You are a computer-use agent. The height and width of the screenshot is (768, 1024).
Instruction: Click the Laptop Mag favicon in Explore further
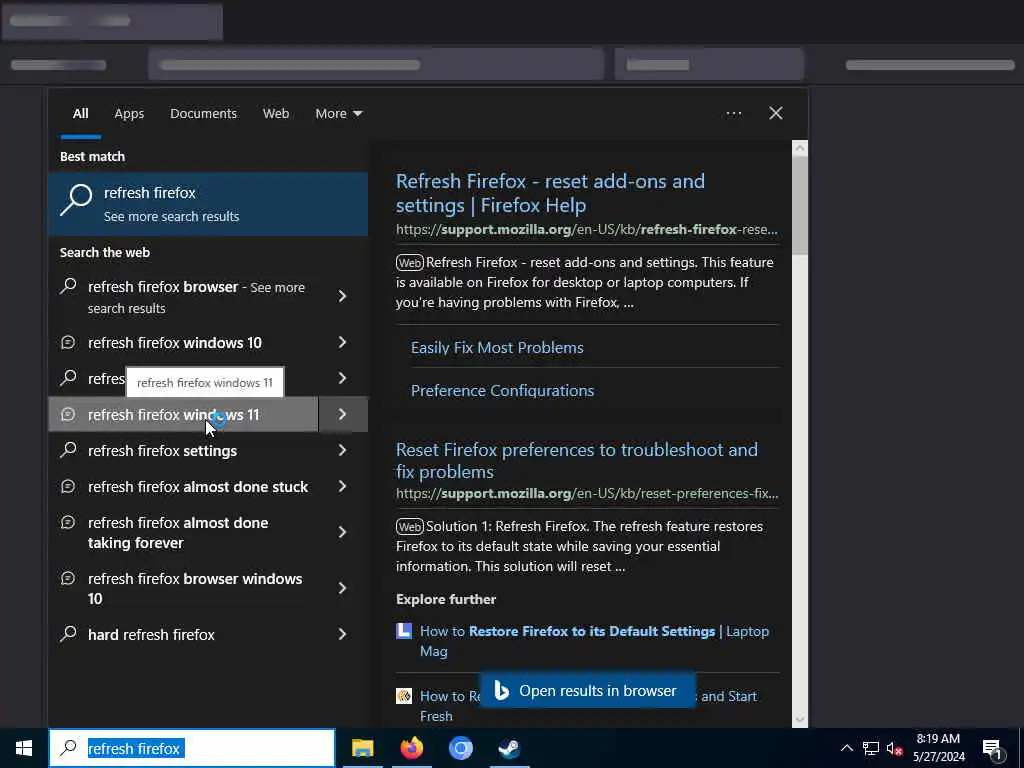point(404,631)
